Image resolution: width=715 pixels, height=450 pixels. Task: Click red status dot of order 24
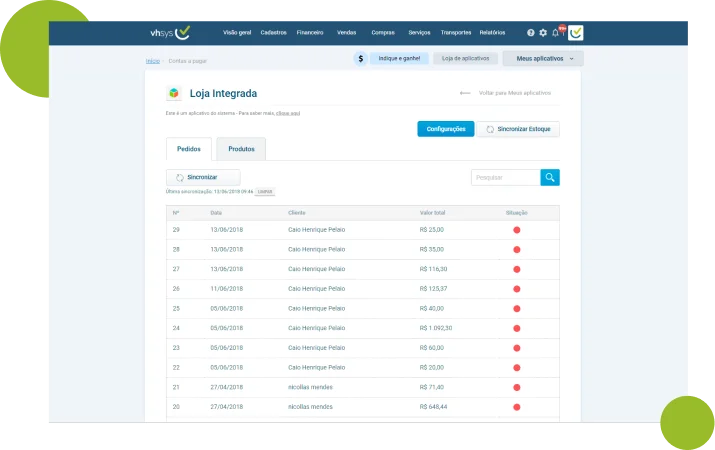(x=517, y=328)
